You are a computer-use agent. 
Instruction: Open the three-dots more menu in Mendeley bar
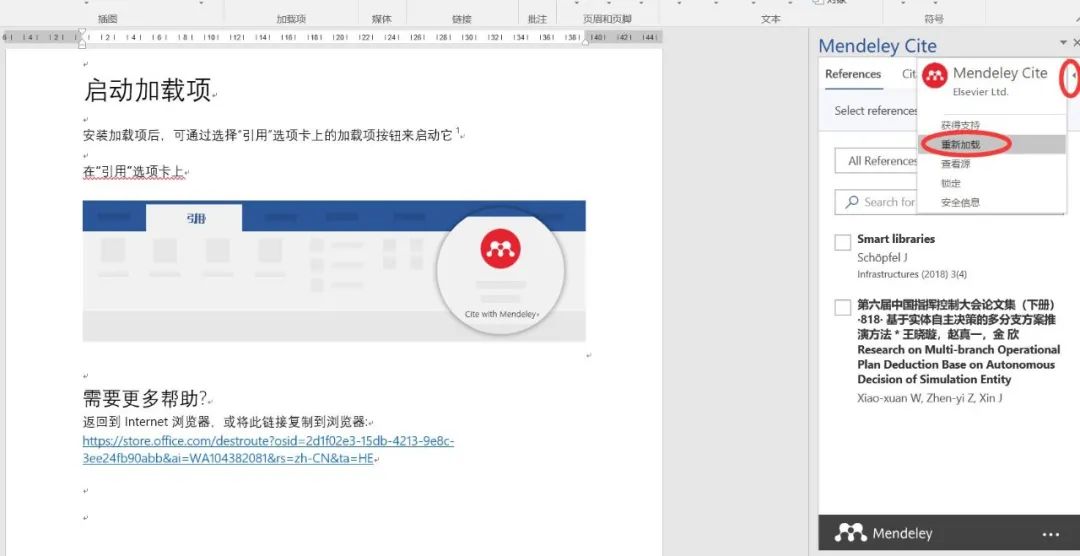point(1050,534)
